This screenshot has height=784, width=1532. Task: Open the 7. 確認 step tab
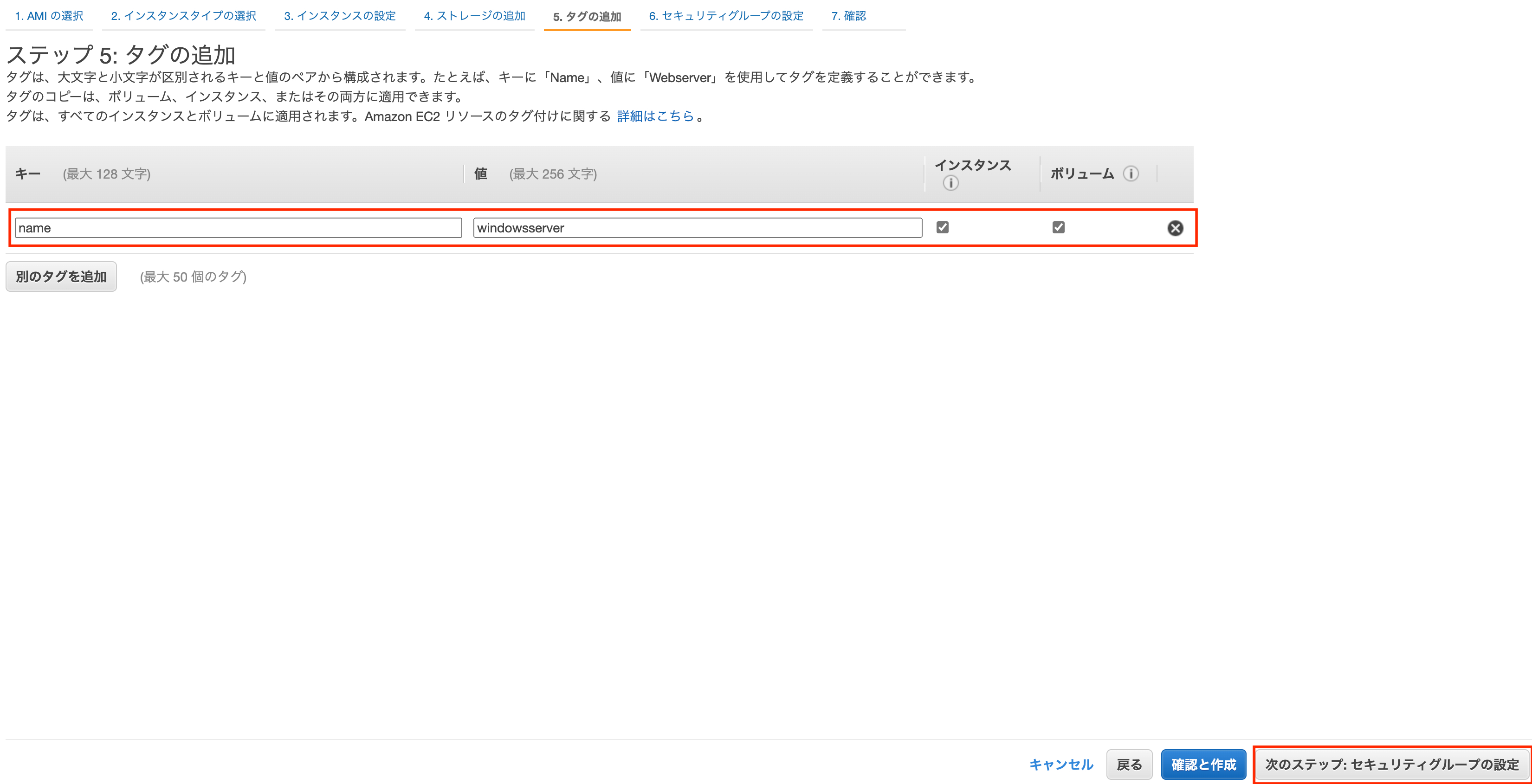coord(849,16)
